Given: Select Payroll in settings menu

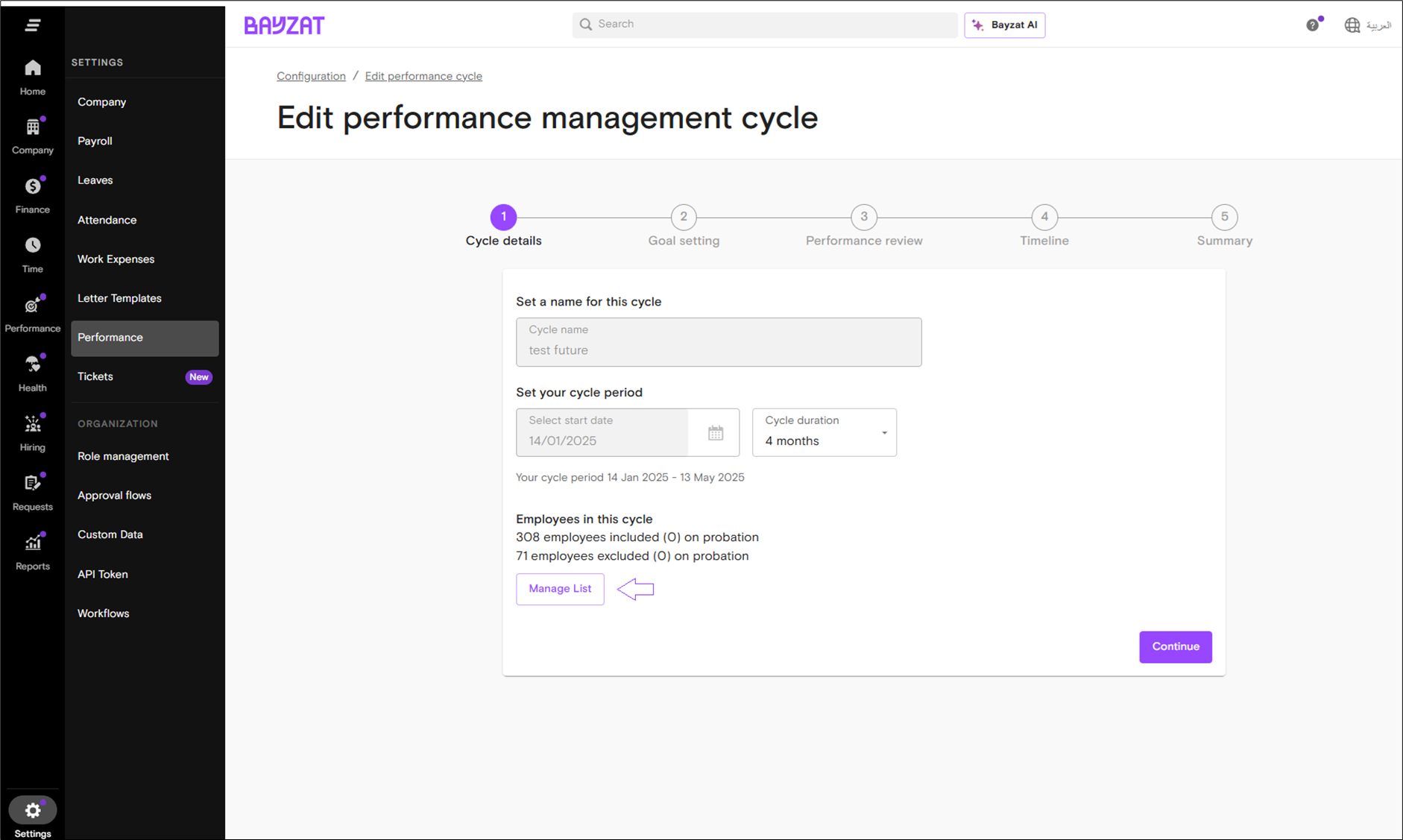Looking at the screenshot, I should 95,141.
